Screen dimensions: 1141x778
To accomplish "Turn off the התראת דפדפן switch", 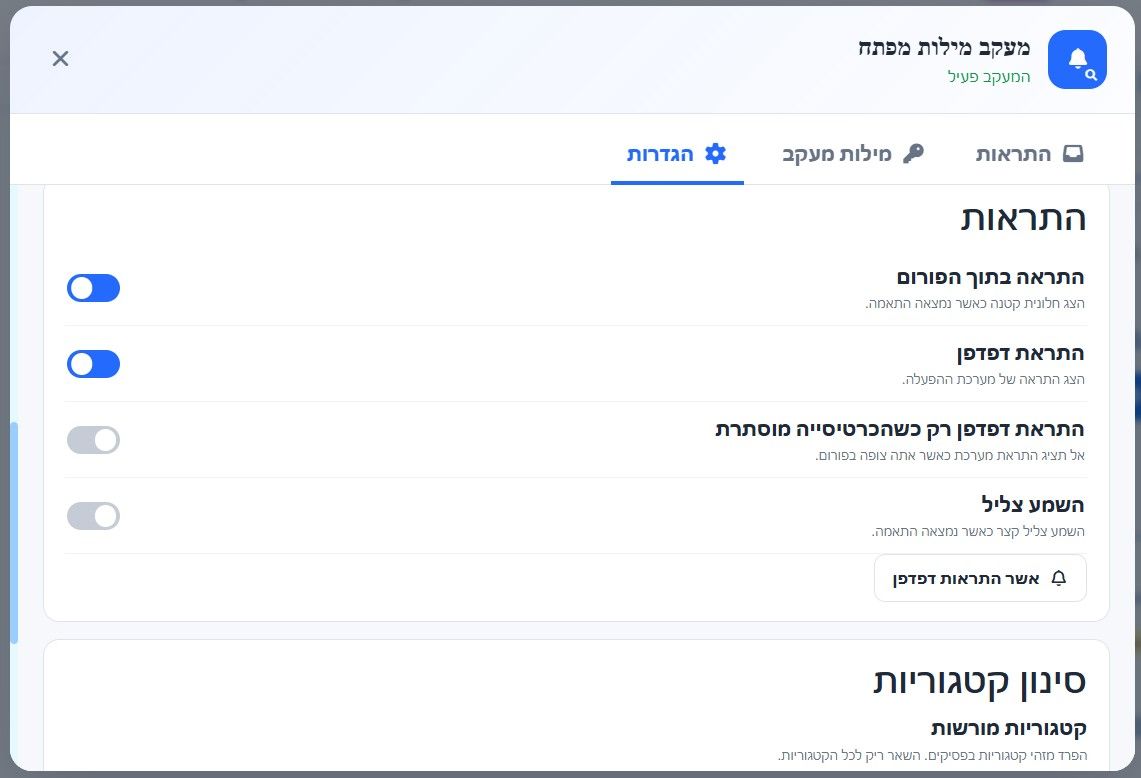I will [x=93, y=364].
